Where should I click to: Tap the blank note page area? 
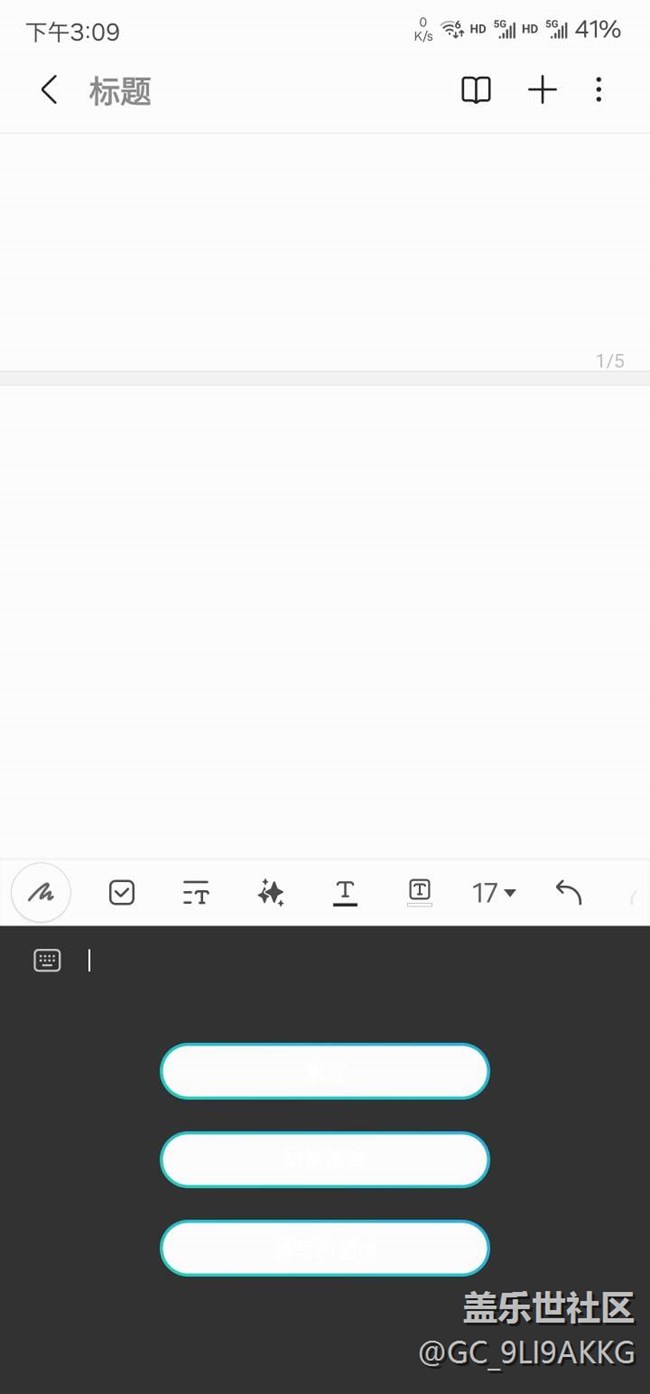point(325,620)
